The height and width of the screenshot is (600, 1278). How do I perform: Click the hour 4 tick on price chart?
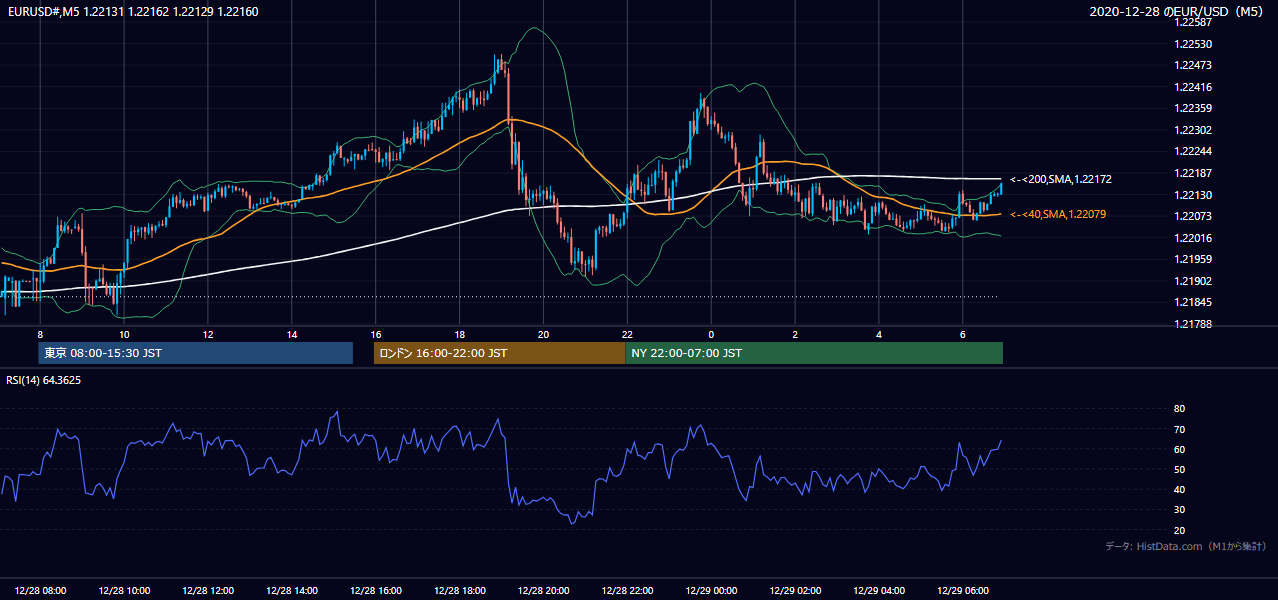click(879, 333)
